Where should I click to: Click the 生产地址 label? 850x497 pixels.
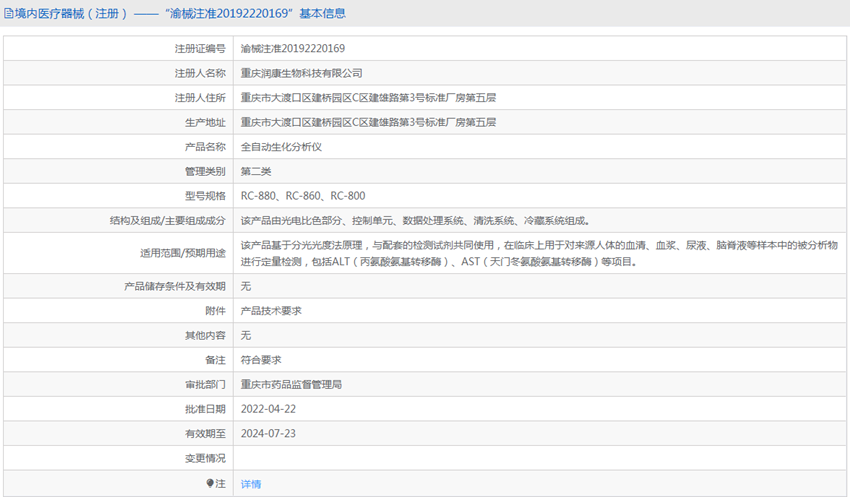[x=205, y=122]
